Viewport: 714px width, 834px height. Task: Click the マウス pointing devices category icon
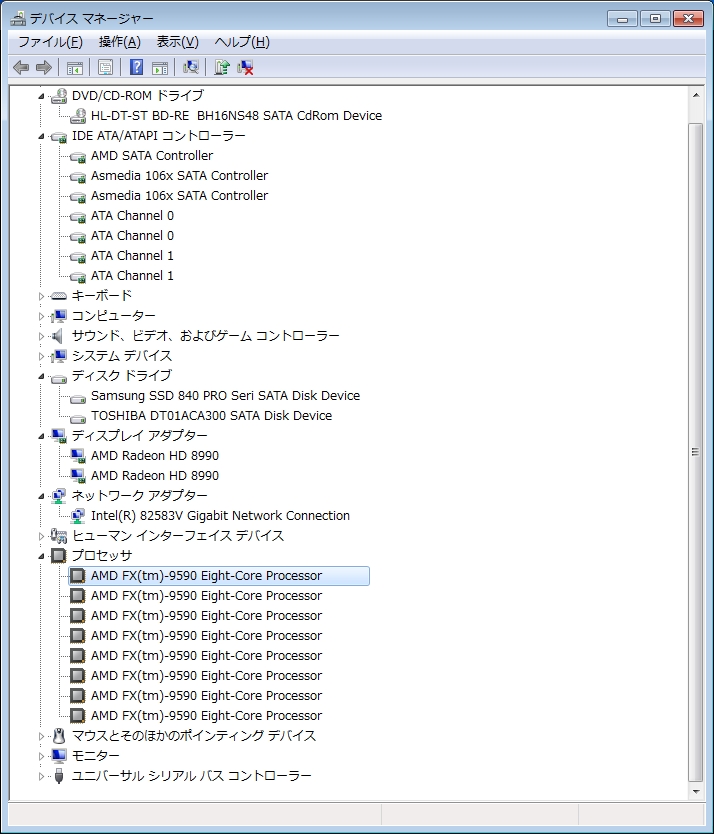click(59, 736)
